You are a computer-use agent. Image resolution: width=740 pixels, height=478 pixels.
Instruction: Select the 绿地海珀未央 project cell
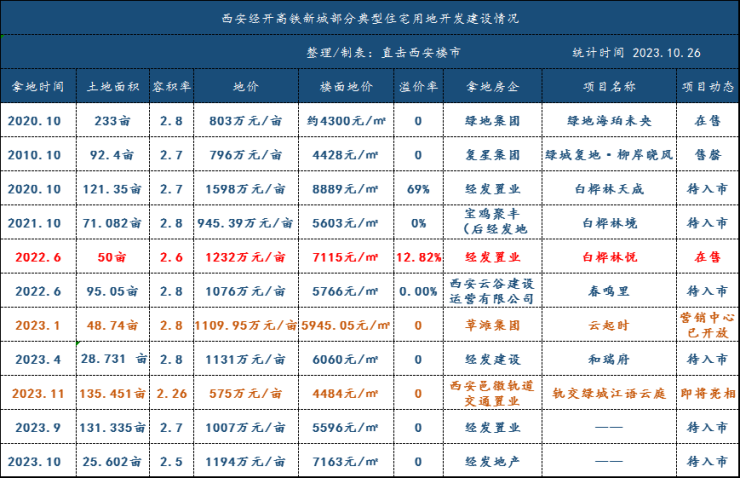pos(609,120)
